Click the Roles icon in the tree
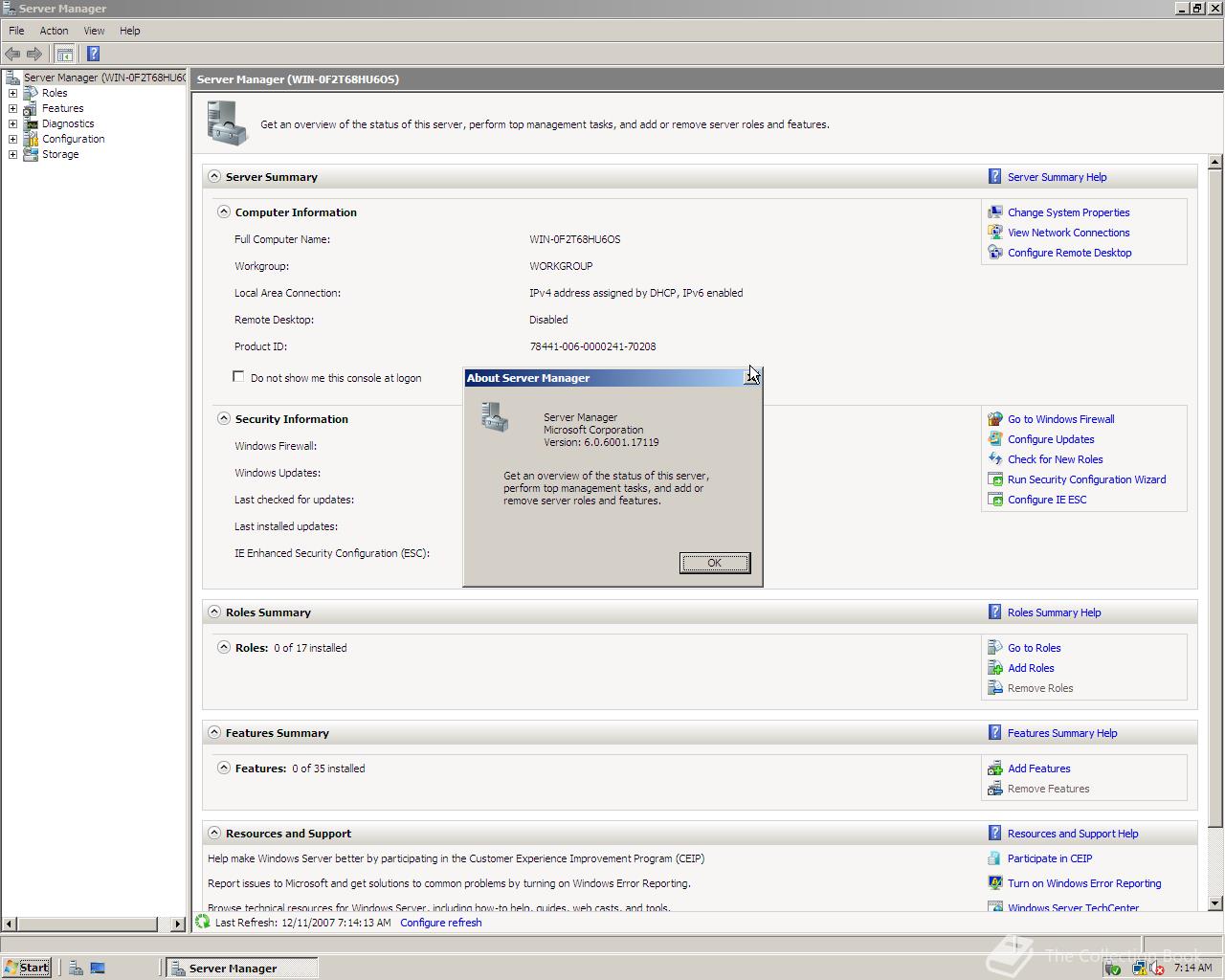 coord(31,93)
